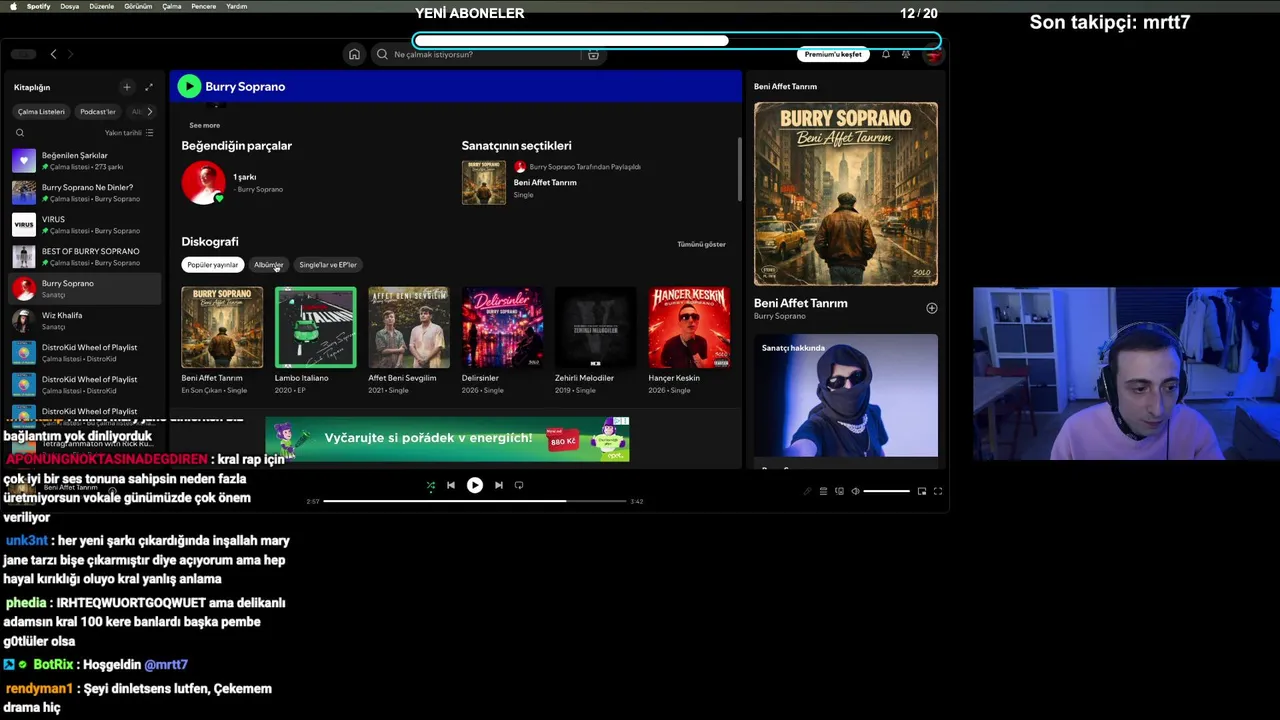Open the Çalma menu
The image size is (1280, 720).
172,6
